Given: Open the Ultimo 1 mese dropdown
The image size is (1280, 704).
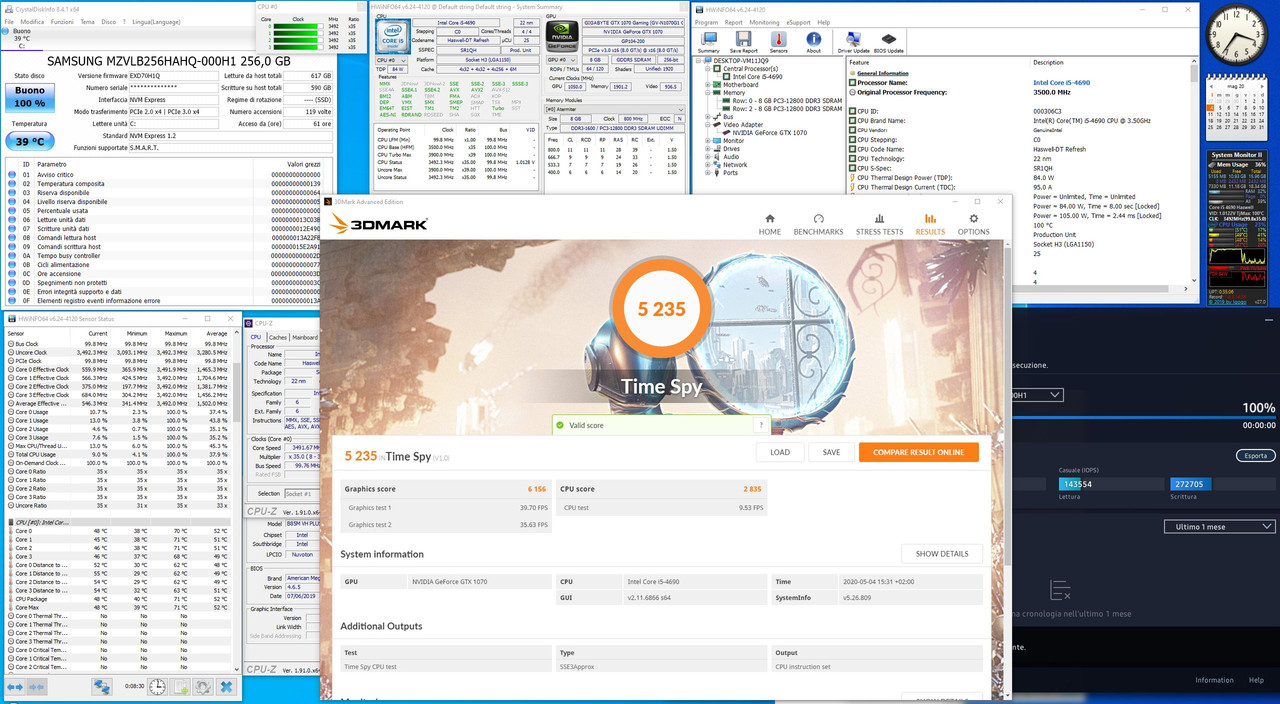Looking at the screenshot, I should point(1219,526).
